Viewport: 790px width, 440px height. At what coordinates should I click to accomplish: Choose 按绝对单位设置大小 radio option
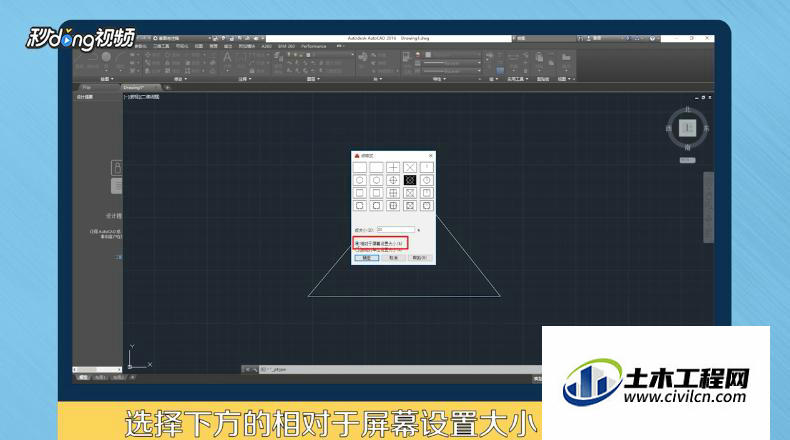(379, 250)
